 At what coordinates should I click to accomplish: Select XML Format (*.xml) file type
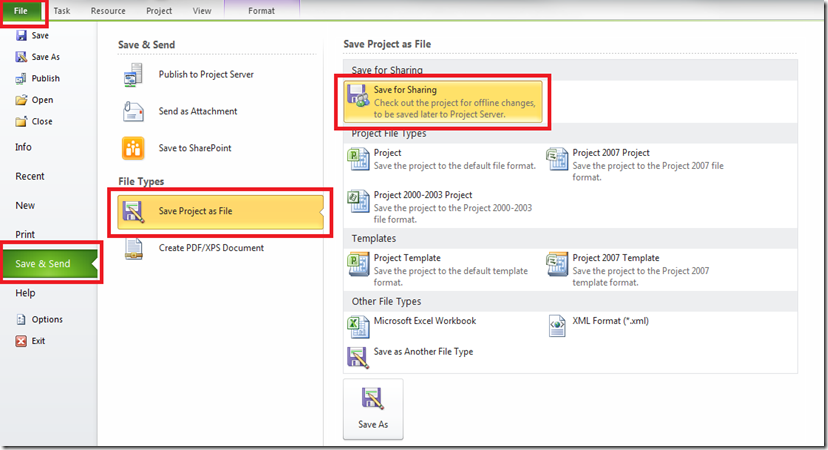point(610,321)
